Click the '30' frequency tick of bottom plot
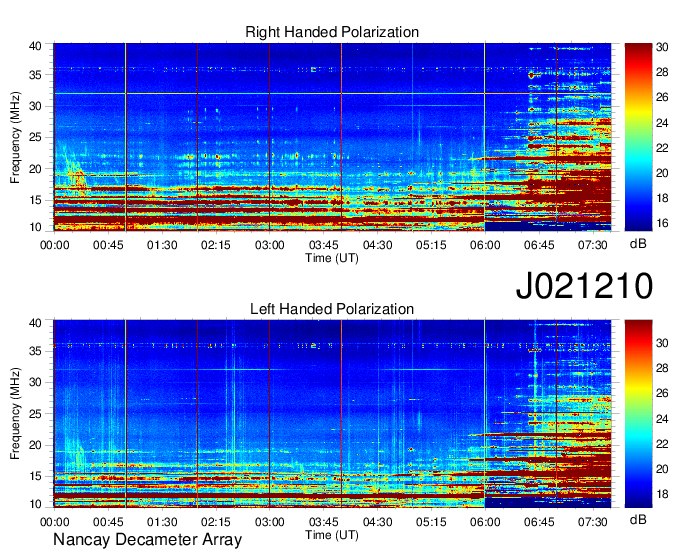This screenshot has height=552, width=680. [35, 382]
